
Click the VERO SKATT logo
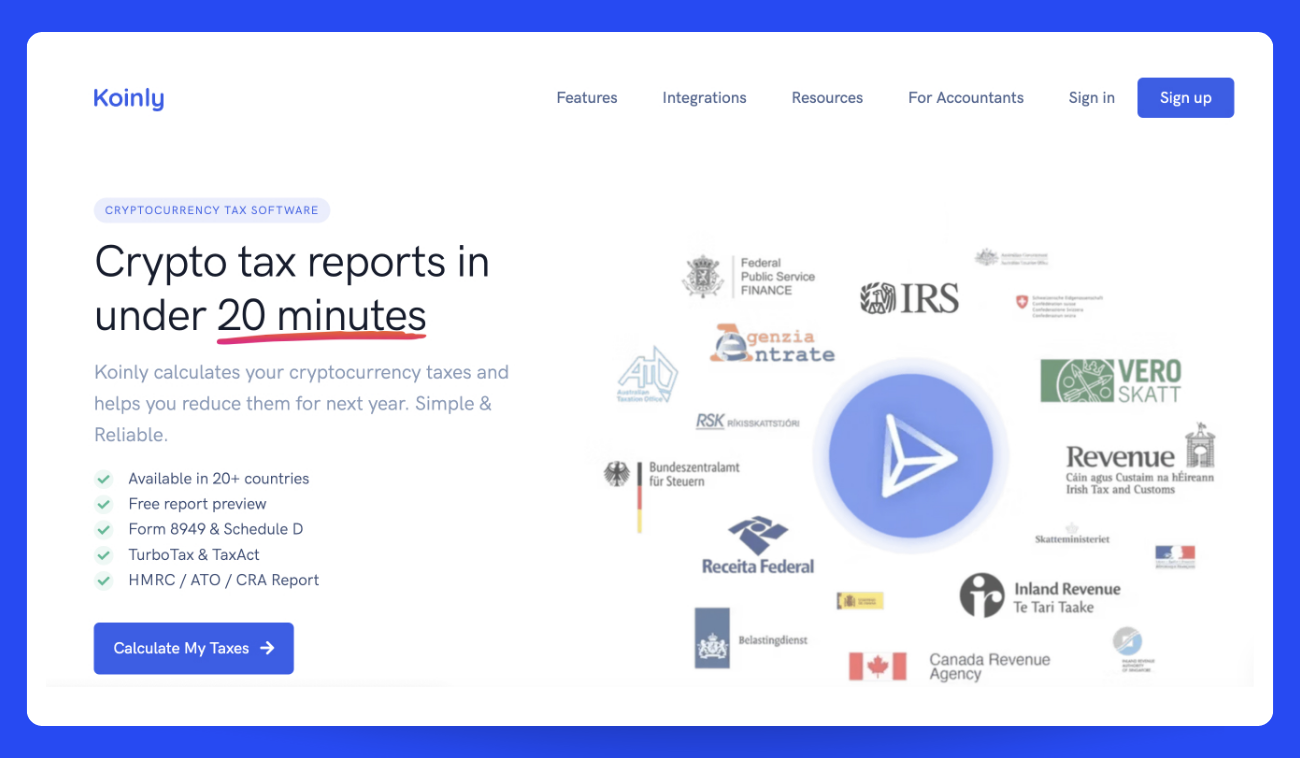[x=1111, y=381]
